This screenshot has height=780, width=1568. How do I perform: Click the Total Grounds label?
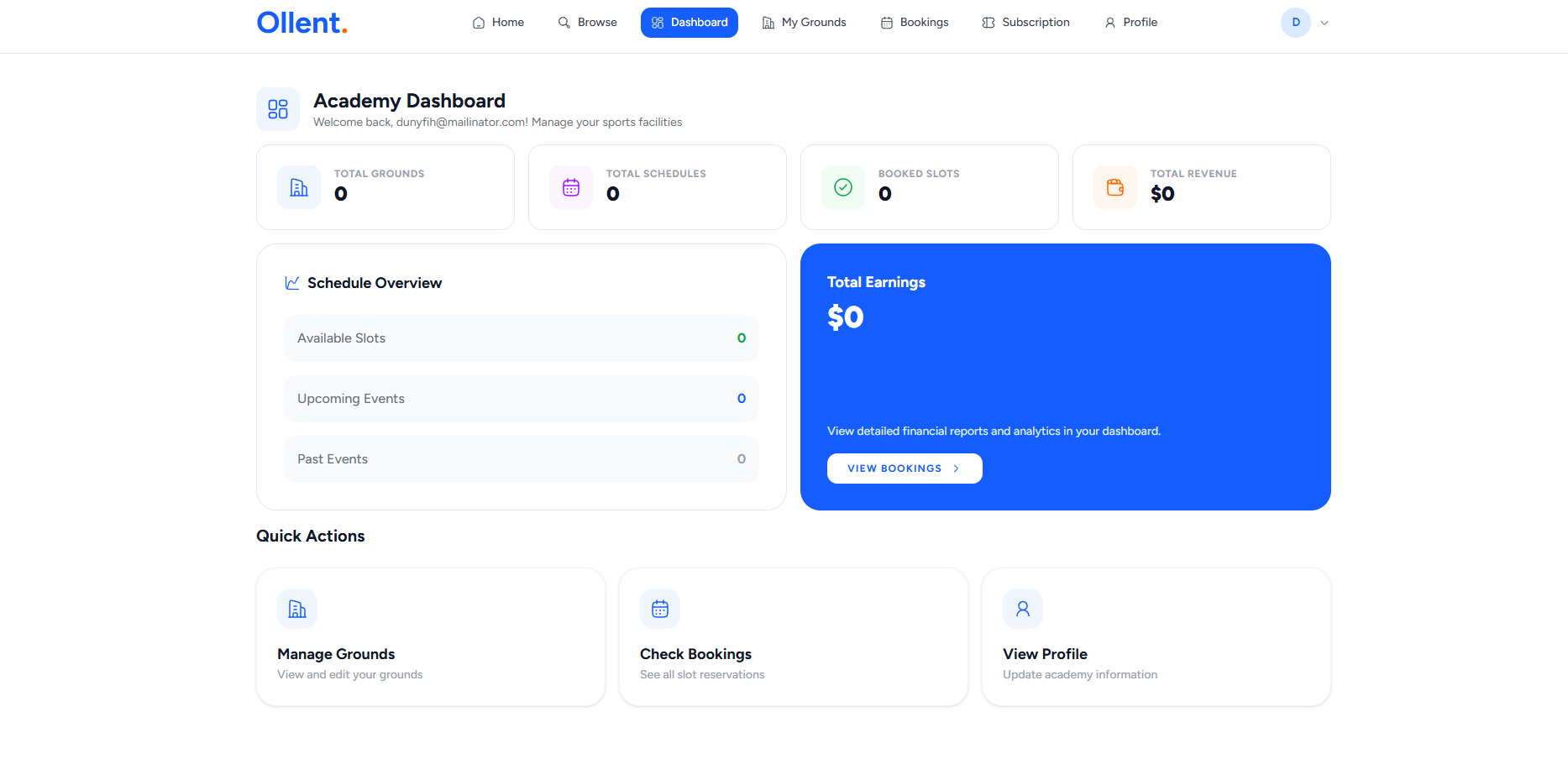(380, 174)
